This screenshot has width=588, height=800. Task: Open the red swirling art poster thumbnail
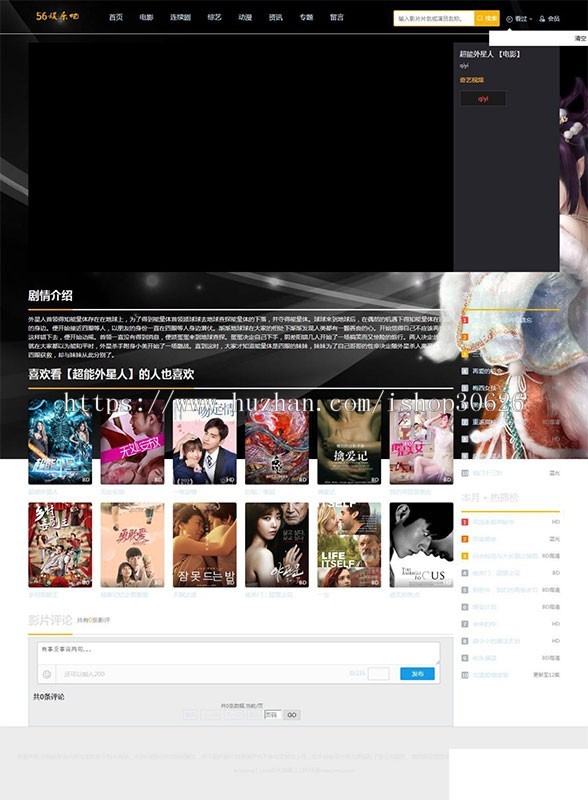tap(277, 442)
